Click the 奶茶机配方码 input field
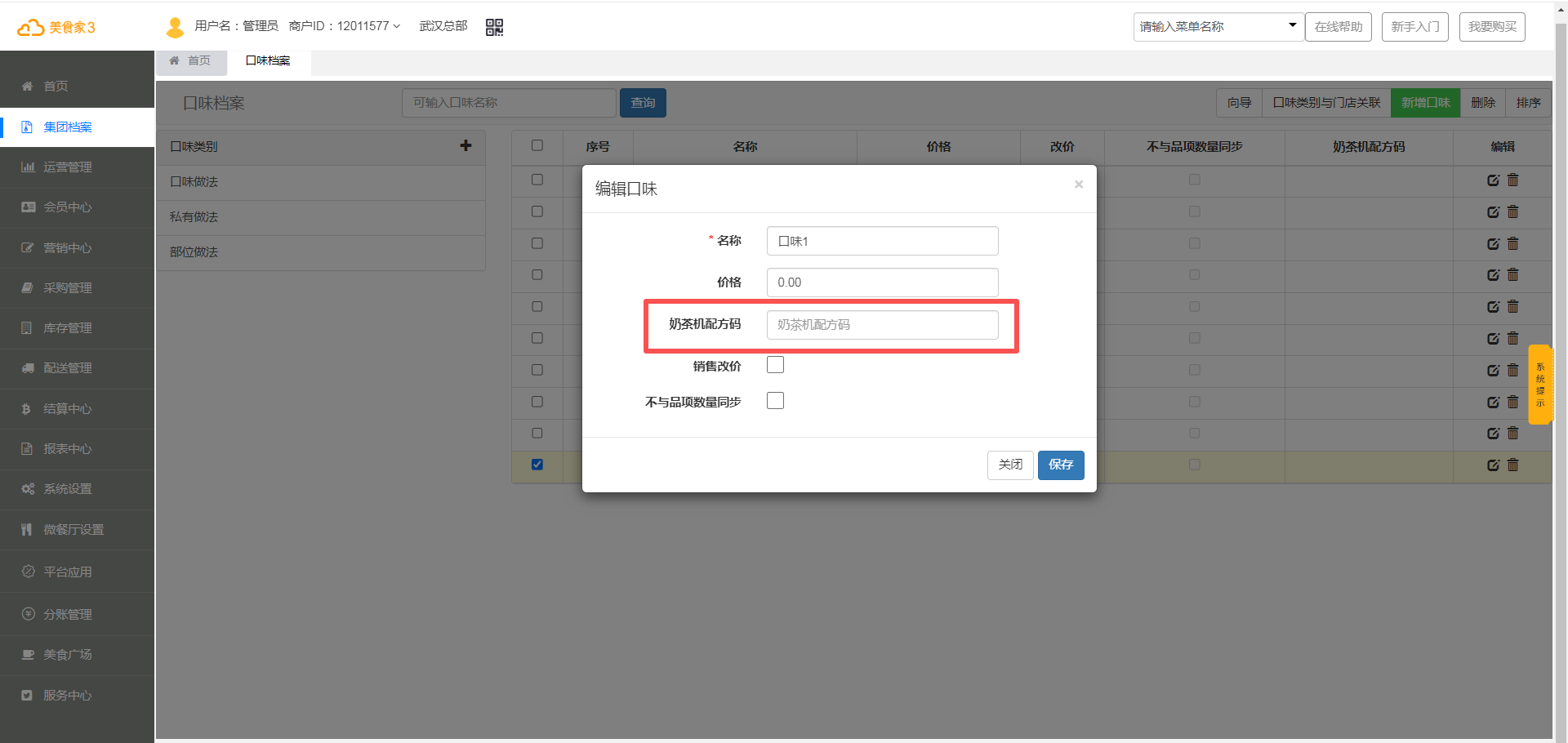Viewport: 1568px width, 743px height. [882, 325]
